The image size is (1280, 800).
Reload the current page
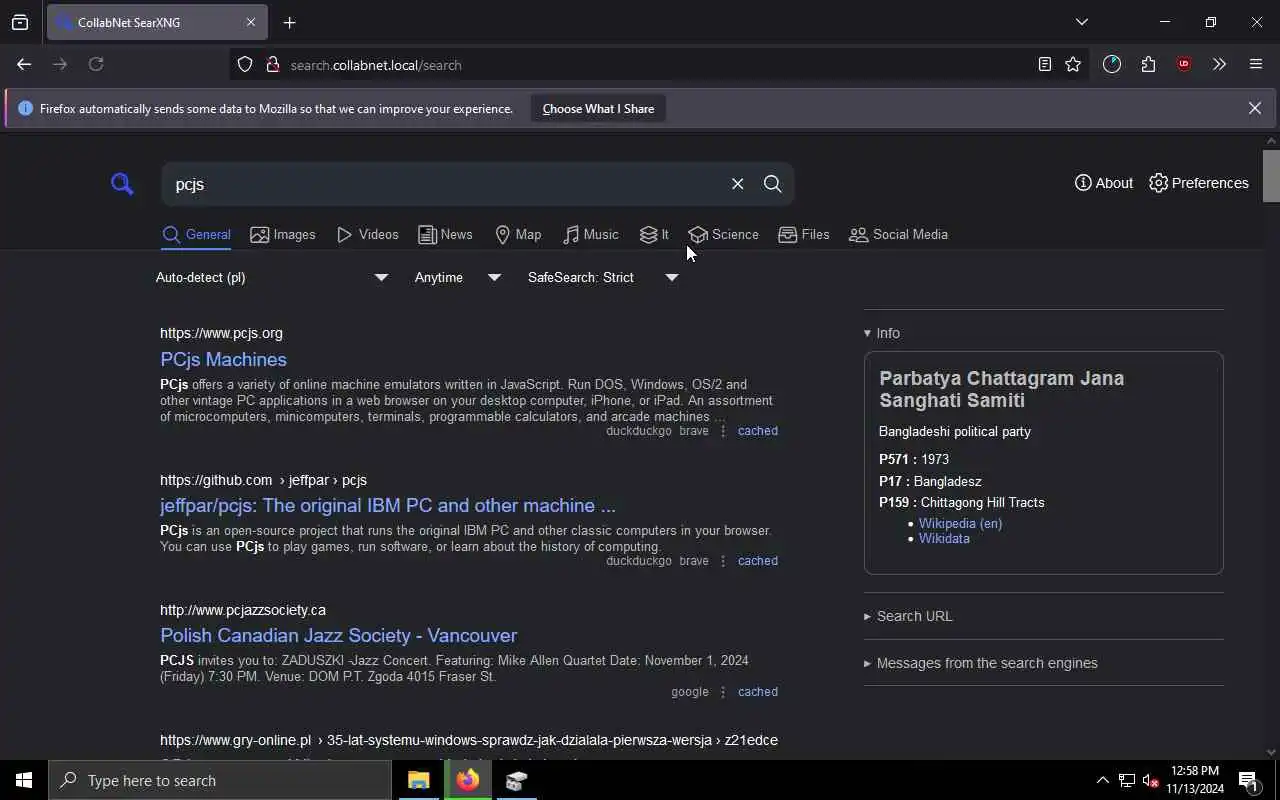point(96,64)
